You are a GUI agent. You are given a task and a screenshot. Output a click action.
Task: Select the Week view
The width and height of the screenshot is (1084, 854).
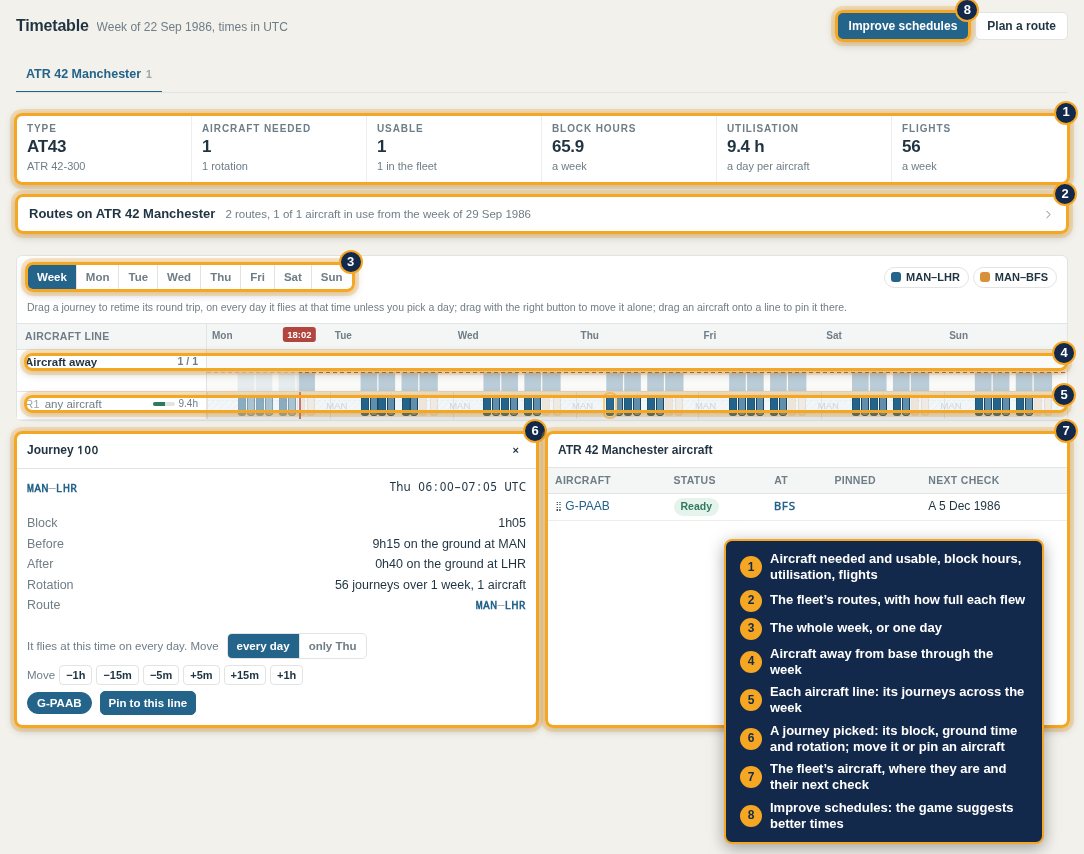pos(52,277)
